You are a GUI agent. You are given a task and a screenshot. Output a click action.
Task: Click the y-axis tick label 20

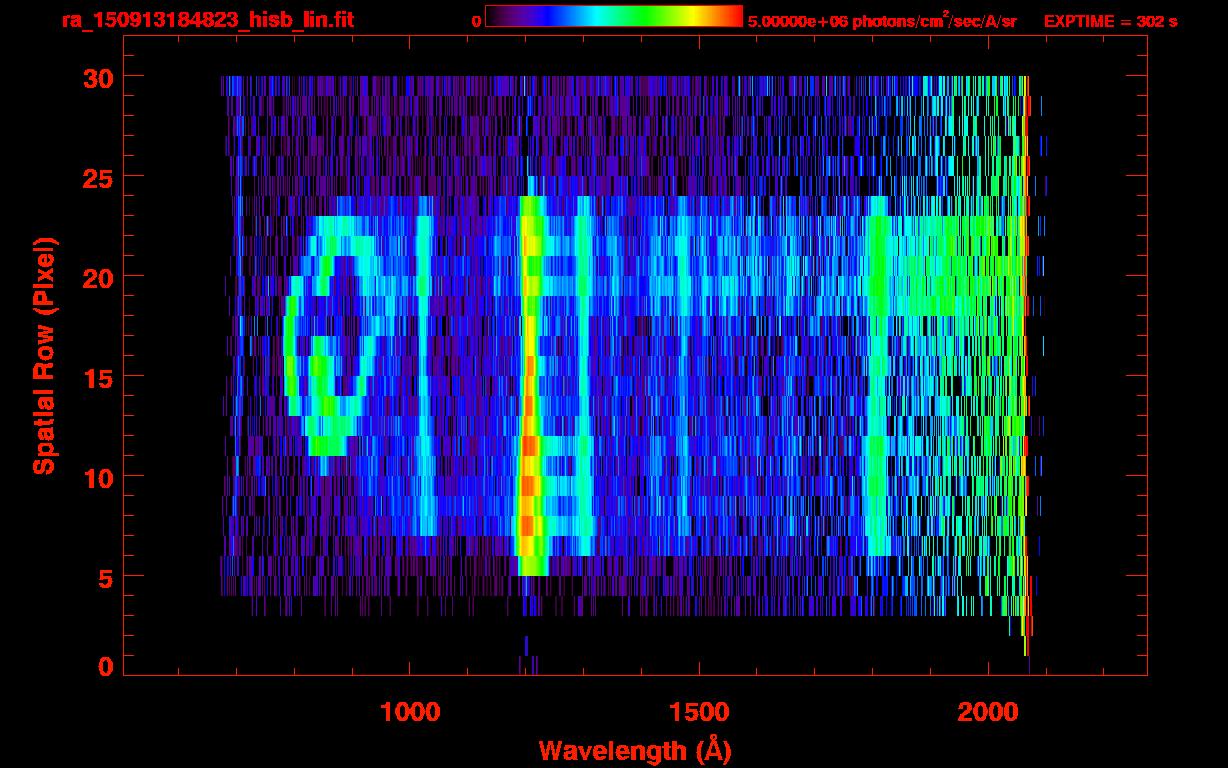(98, 277)
